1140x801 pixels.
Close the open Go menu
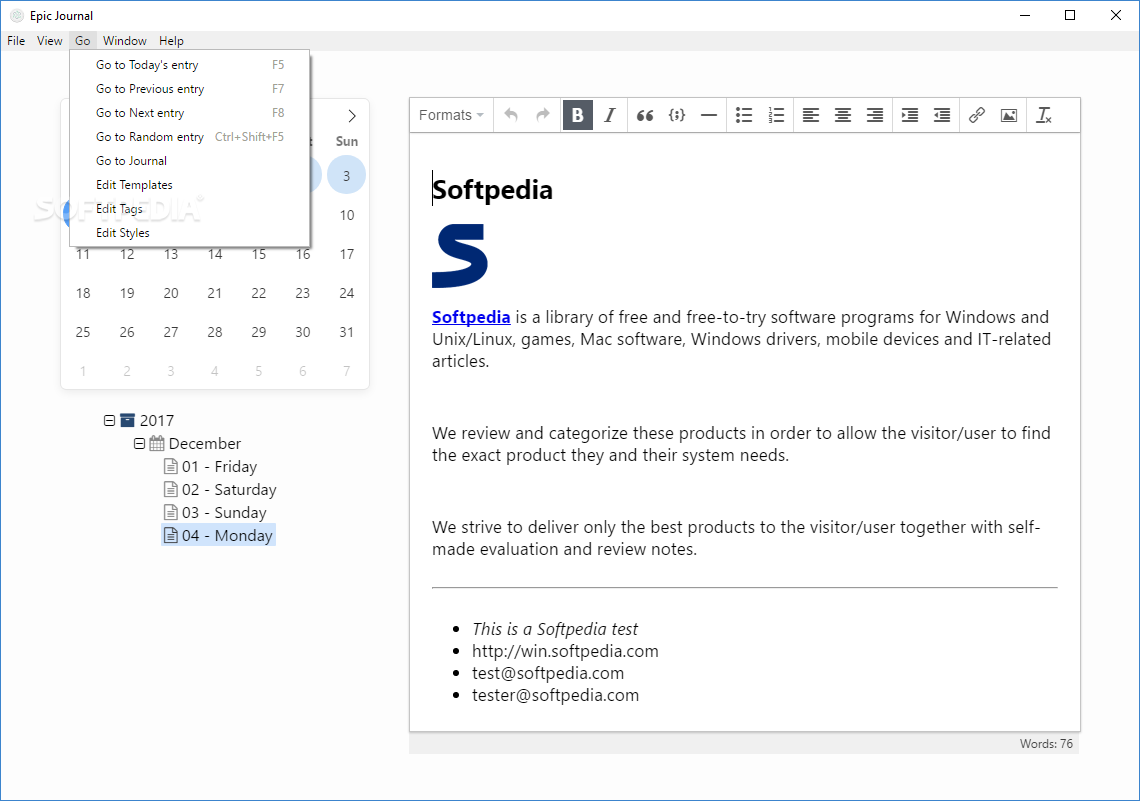click(x=83, y=41)
